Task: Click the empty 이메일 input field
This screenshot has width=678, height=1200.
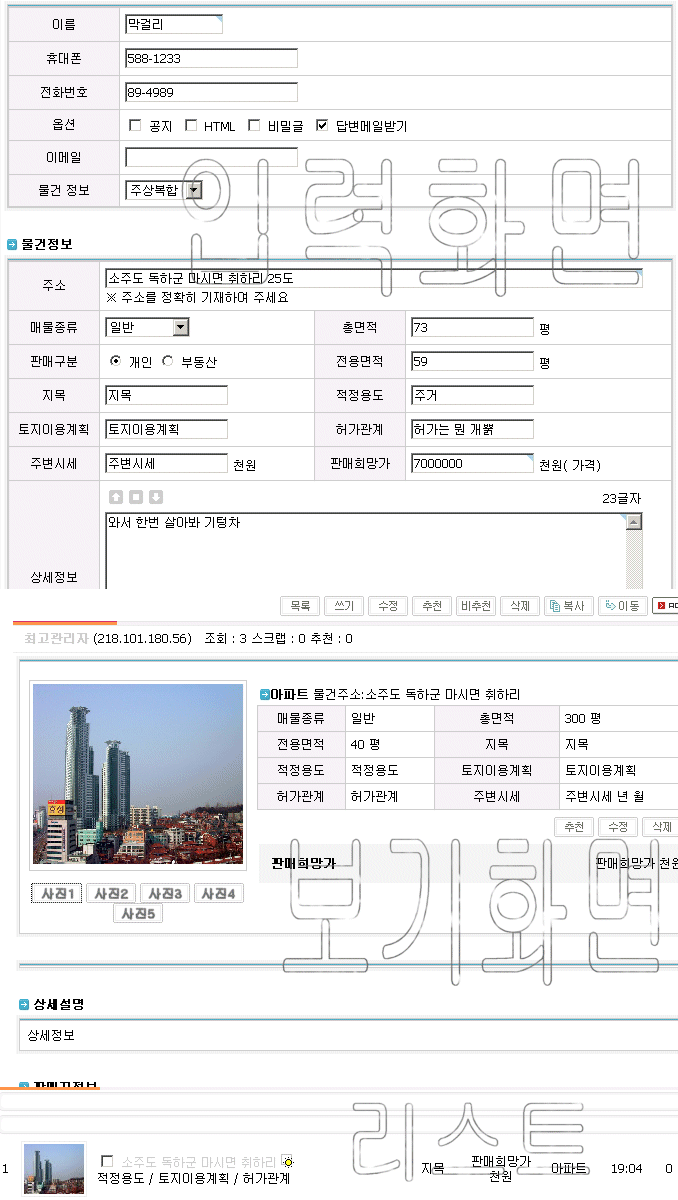Action: pyautogui.click(x=211, y=157)
